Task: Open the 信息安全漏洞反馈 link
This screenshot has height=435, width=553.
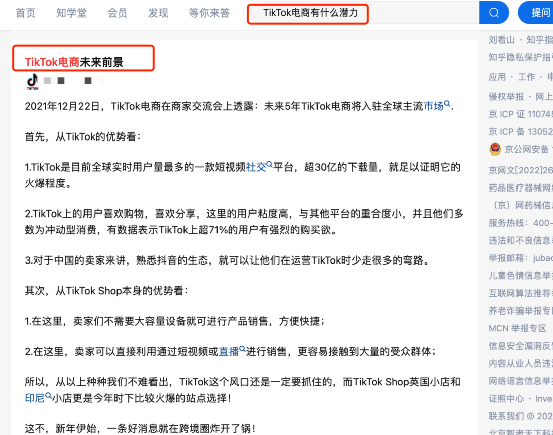Action: [521, 346]
